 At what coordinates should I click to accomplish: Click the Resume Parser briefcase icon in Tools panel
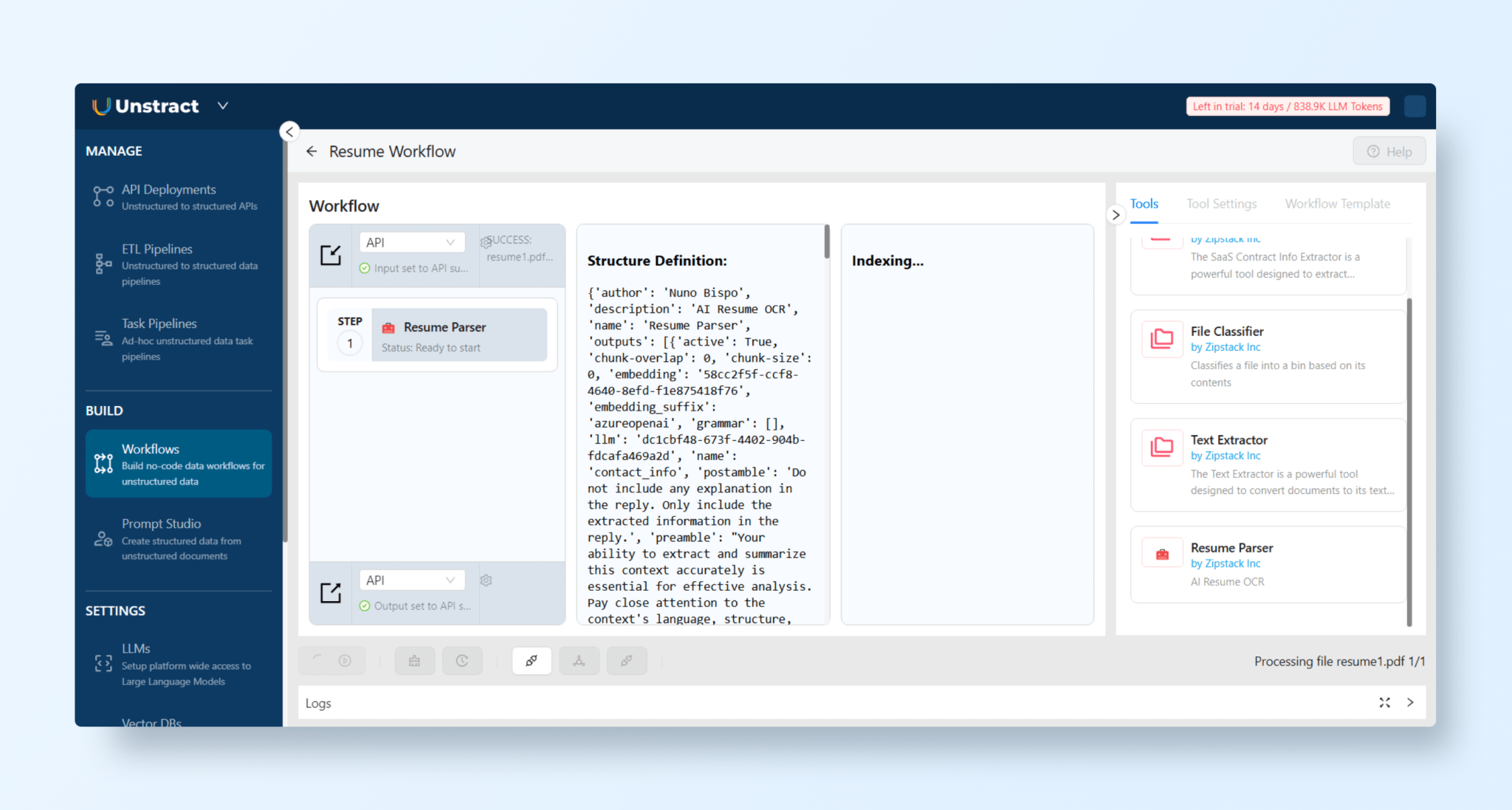tap(1161, 552)
